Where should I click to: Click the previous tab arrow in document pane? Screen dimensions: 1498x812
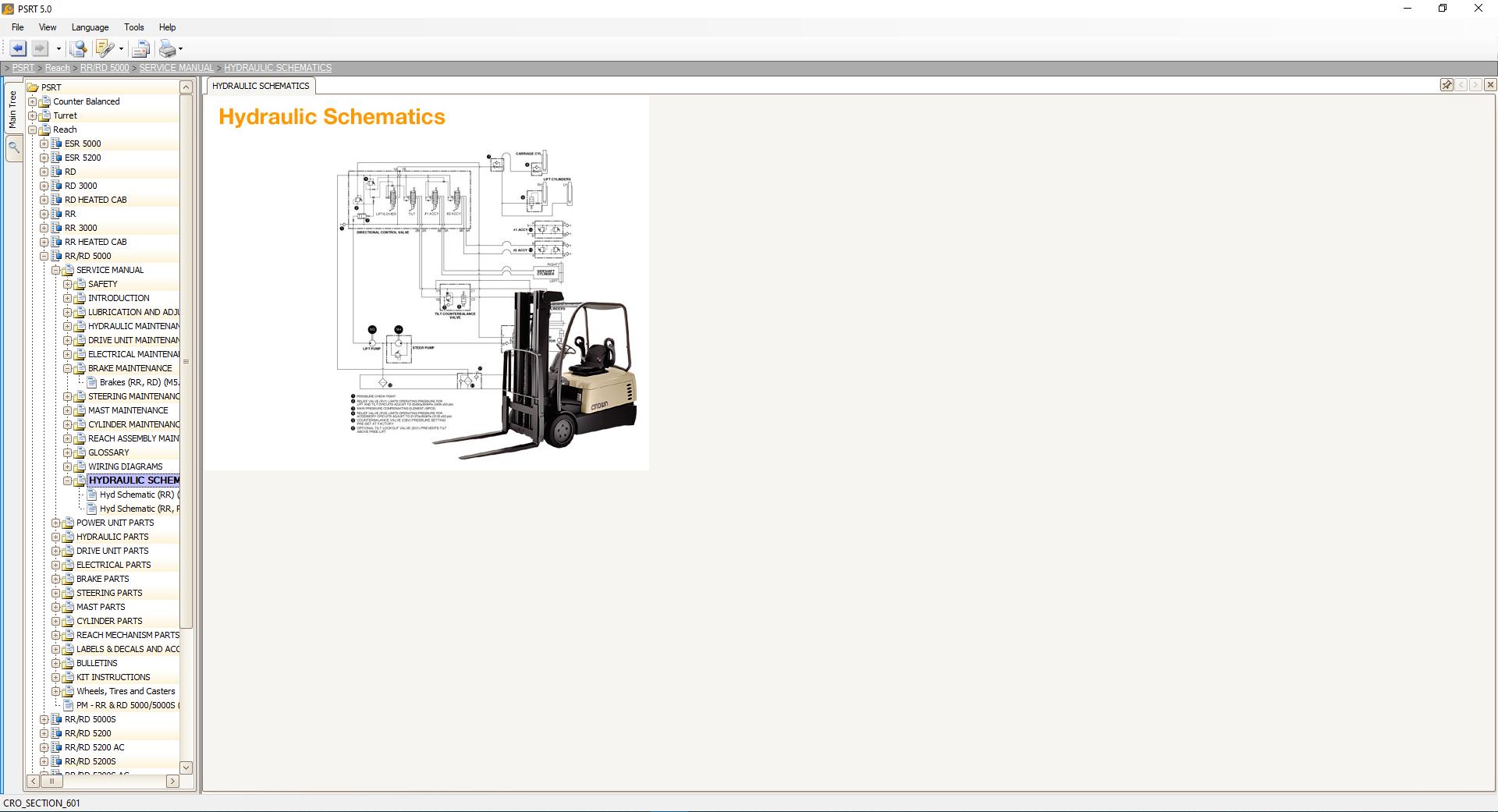tap(1461, 85)
